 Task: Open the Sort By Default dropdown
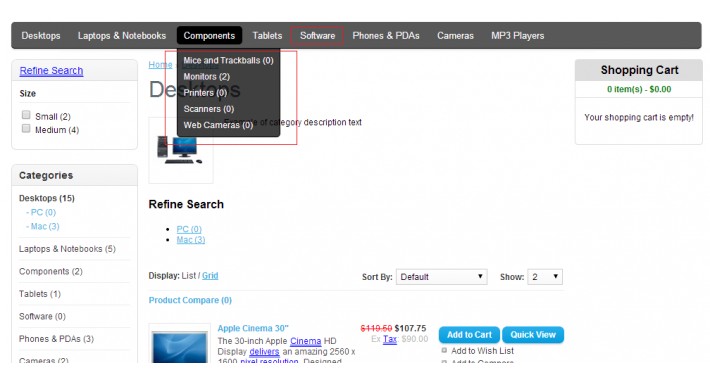coord(441,277)
